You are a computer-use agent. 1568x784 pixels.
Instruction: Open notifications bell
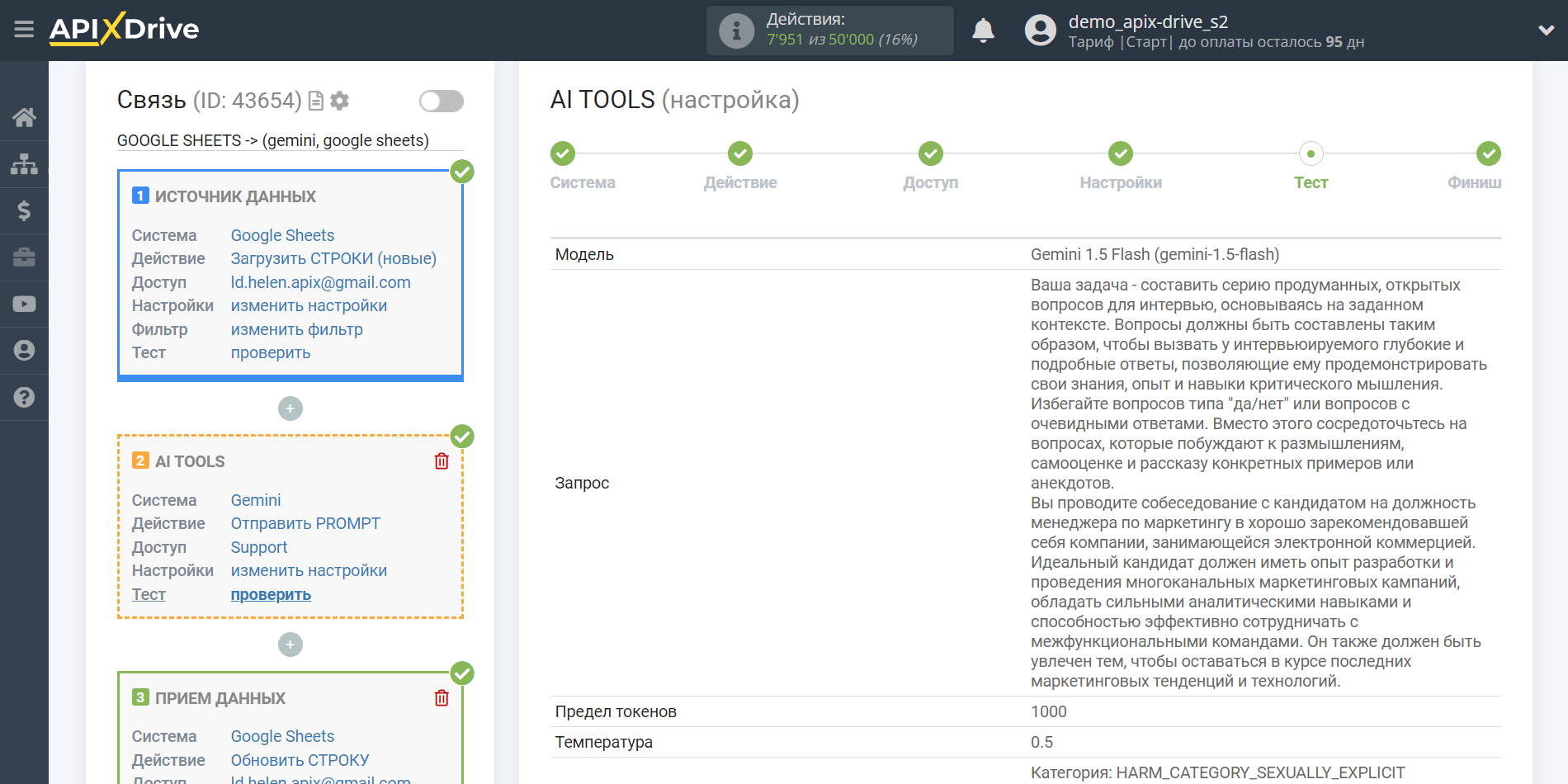[983, 31]
